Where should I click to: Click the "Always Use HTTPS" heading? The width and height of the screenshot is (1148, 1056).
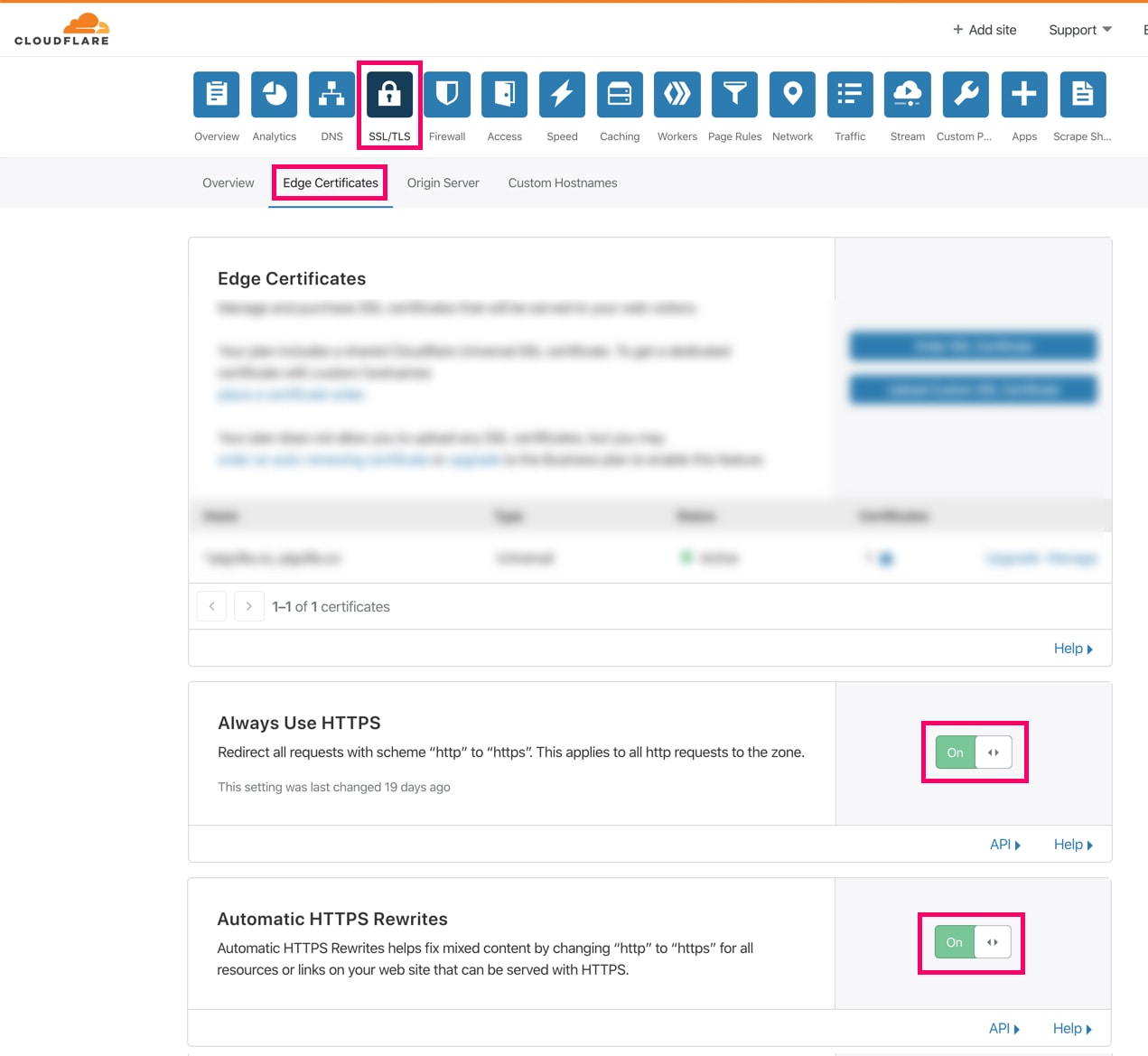pyautogui.click(x=299, y=723)
